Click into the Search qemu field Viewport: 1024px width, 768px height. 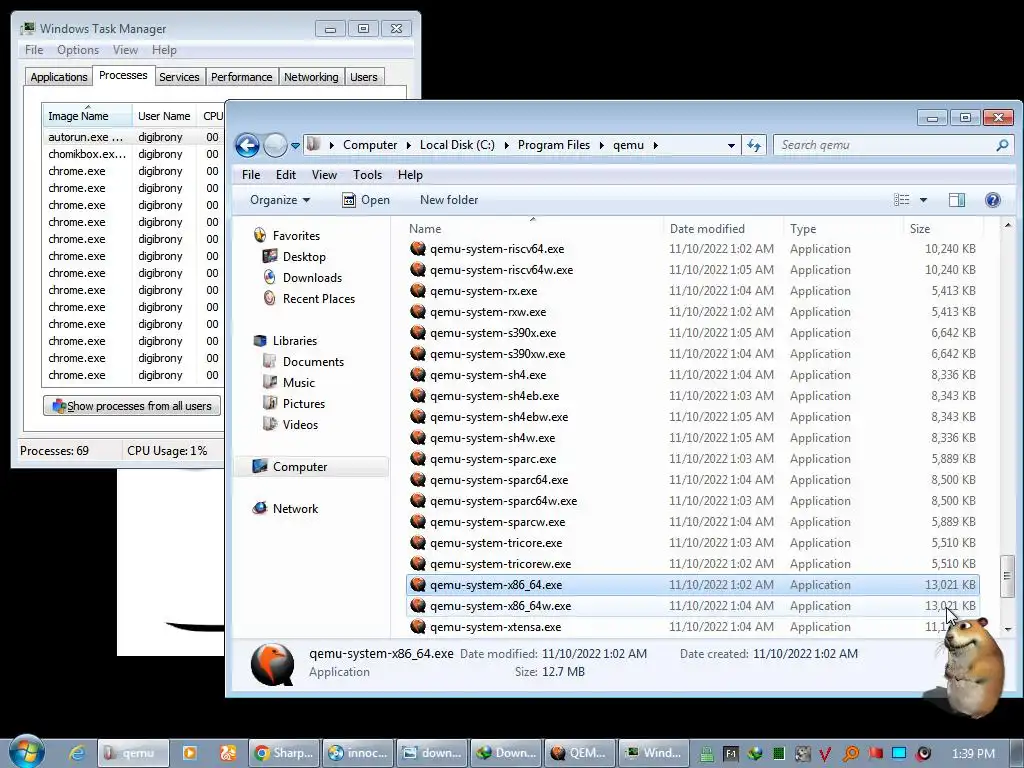pos(885,145)
